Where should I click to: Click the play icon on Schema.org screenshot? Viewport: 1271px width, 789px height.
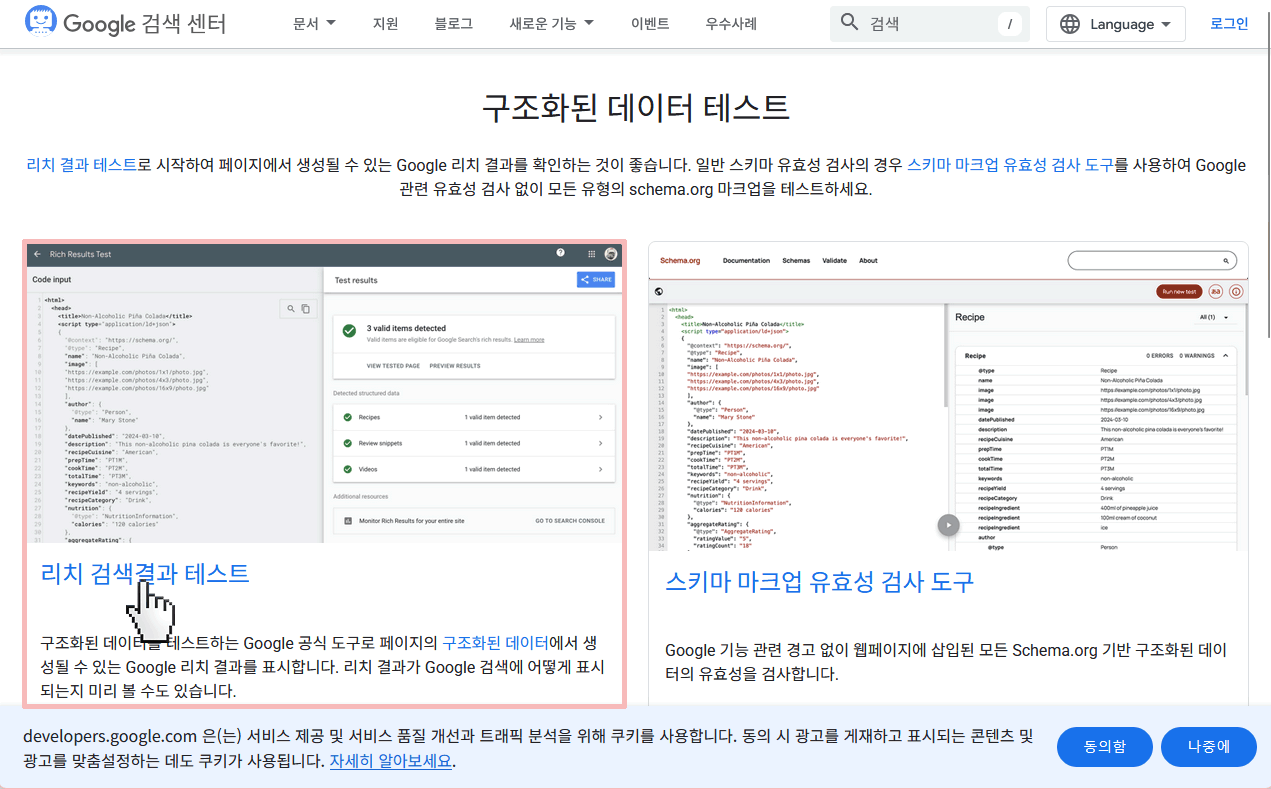pyautogui.click(x=948, y=525)
